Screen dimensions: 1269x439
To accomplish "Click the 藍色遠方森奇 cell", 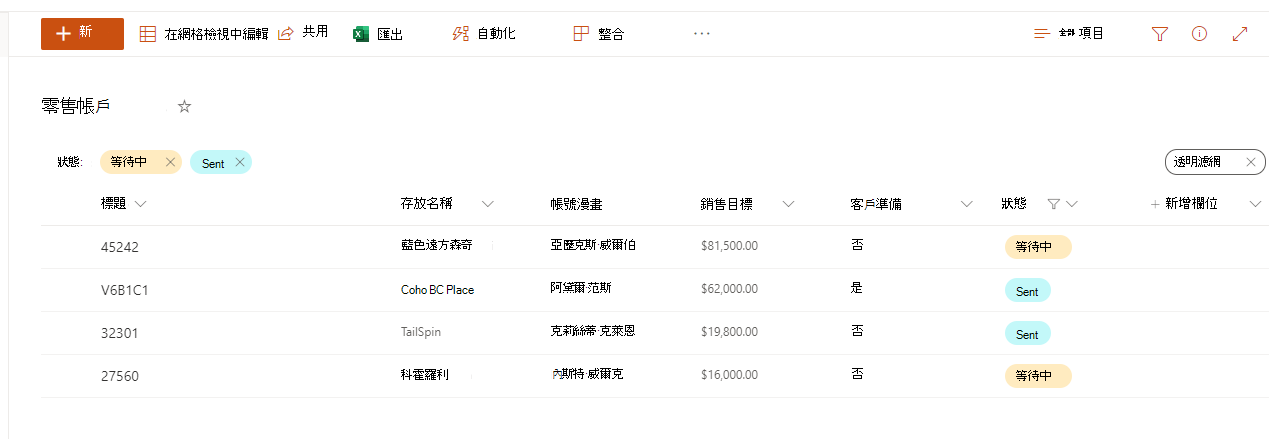I will pos(436,245).
